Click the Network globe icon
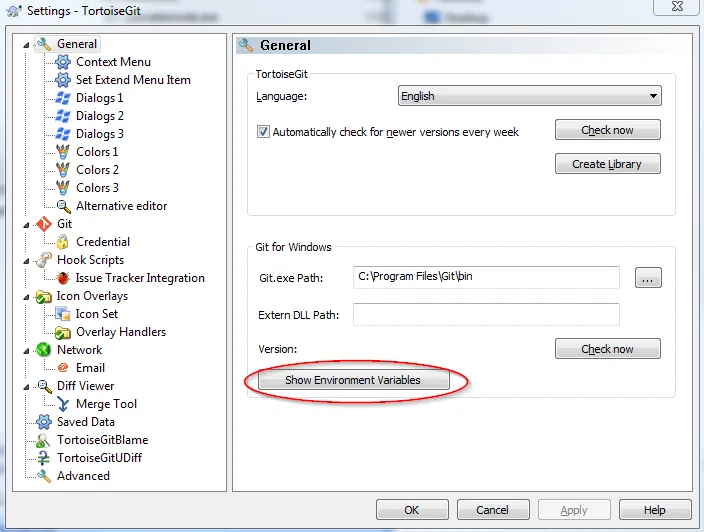704x532 pixels. coord(44,350)
